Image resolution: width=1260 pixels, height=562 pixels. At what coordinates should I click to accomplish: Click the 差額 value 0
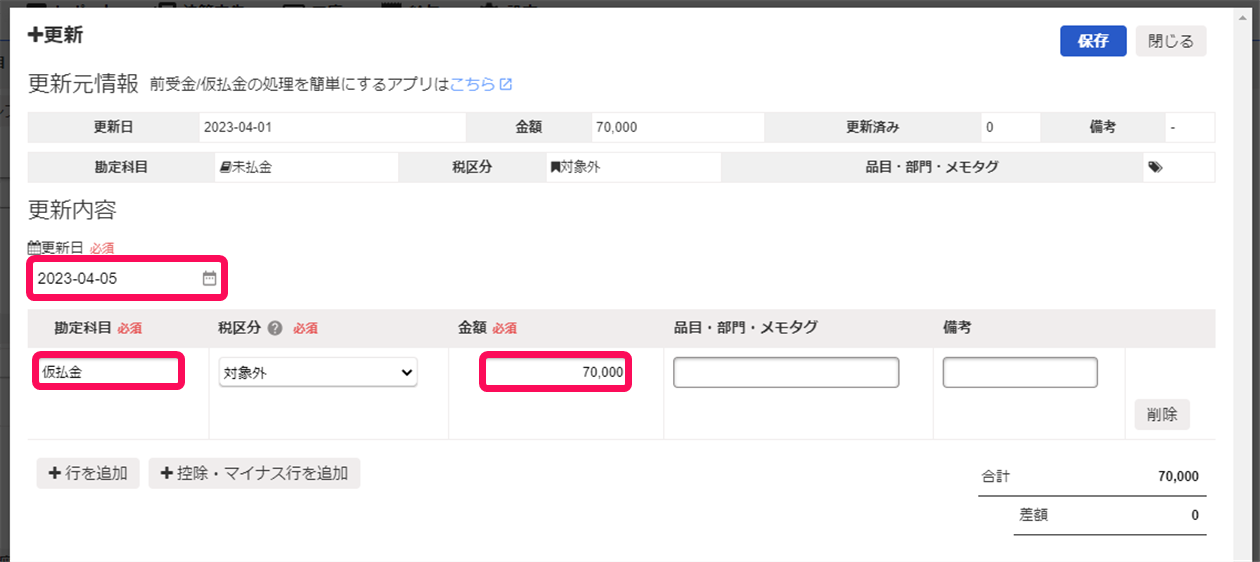pyautogui.click(x=1195, y=516)
